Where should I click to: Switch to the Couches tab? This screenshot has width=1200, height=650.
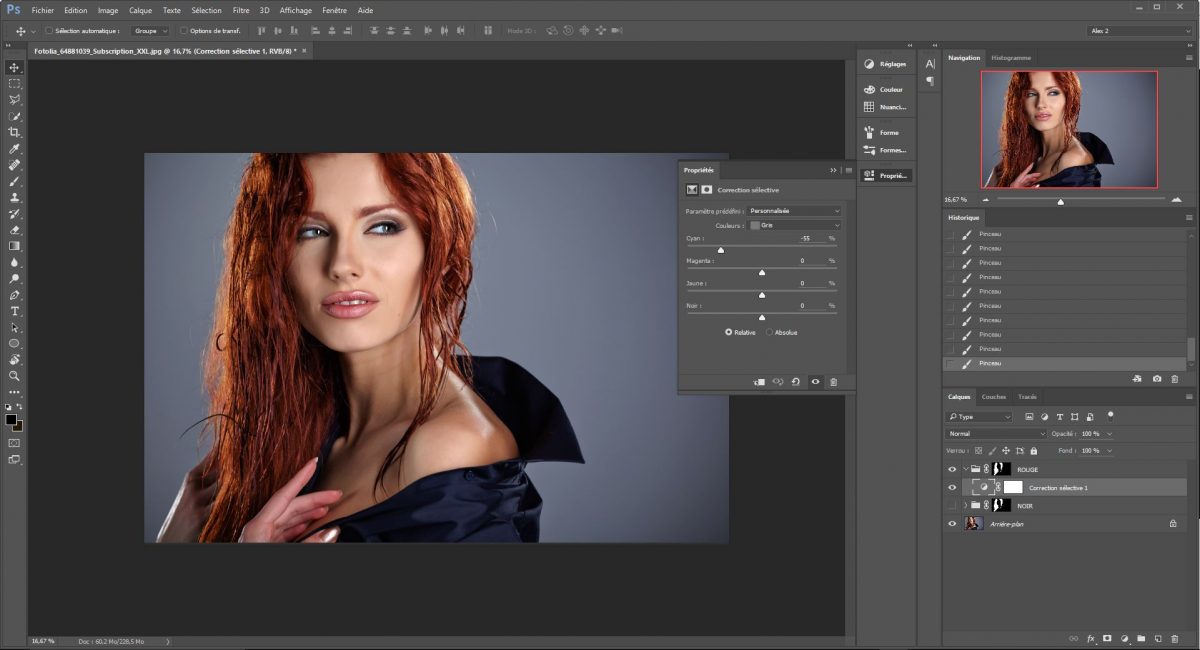993,397
